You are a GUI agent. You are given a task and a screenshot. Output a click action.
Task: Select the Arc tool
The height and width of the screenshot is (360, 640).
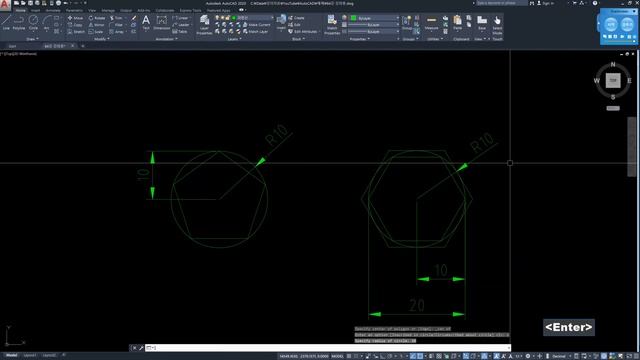[47, 23]
